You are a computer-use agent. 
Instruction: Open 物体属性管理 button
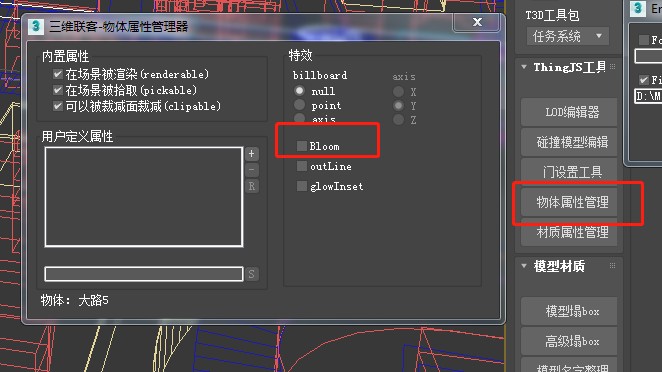(x=569, y=202)
